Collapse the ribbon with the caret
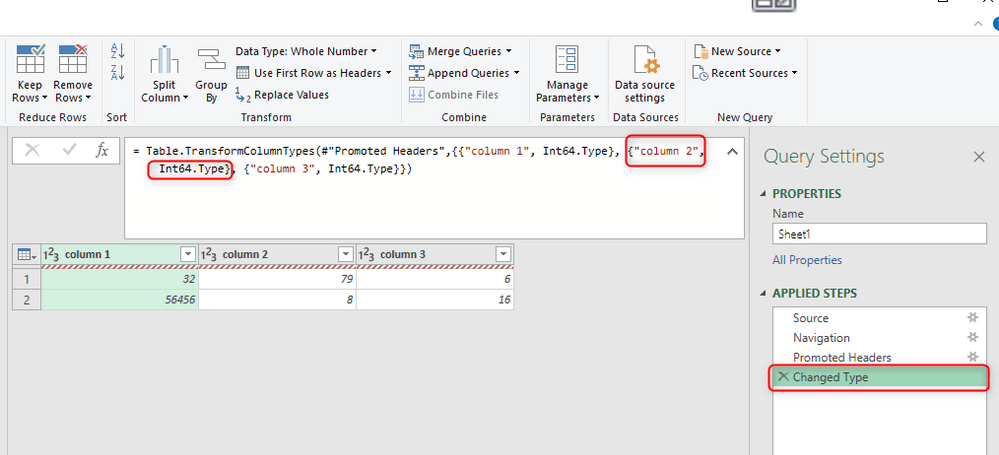Viewport: 999px width, 455px height. 979,24
